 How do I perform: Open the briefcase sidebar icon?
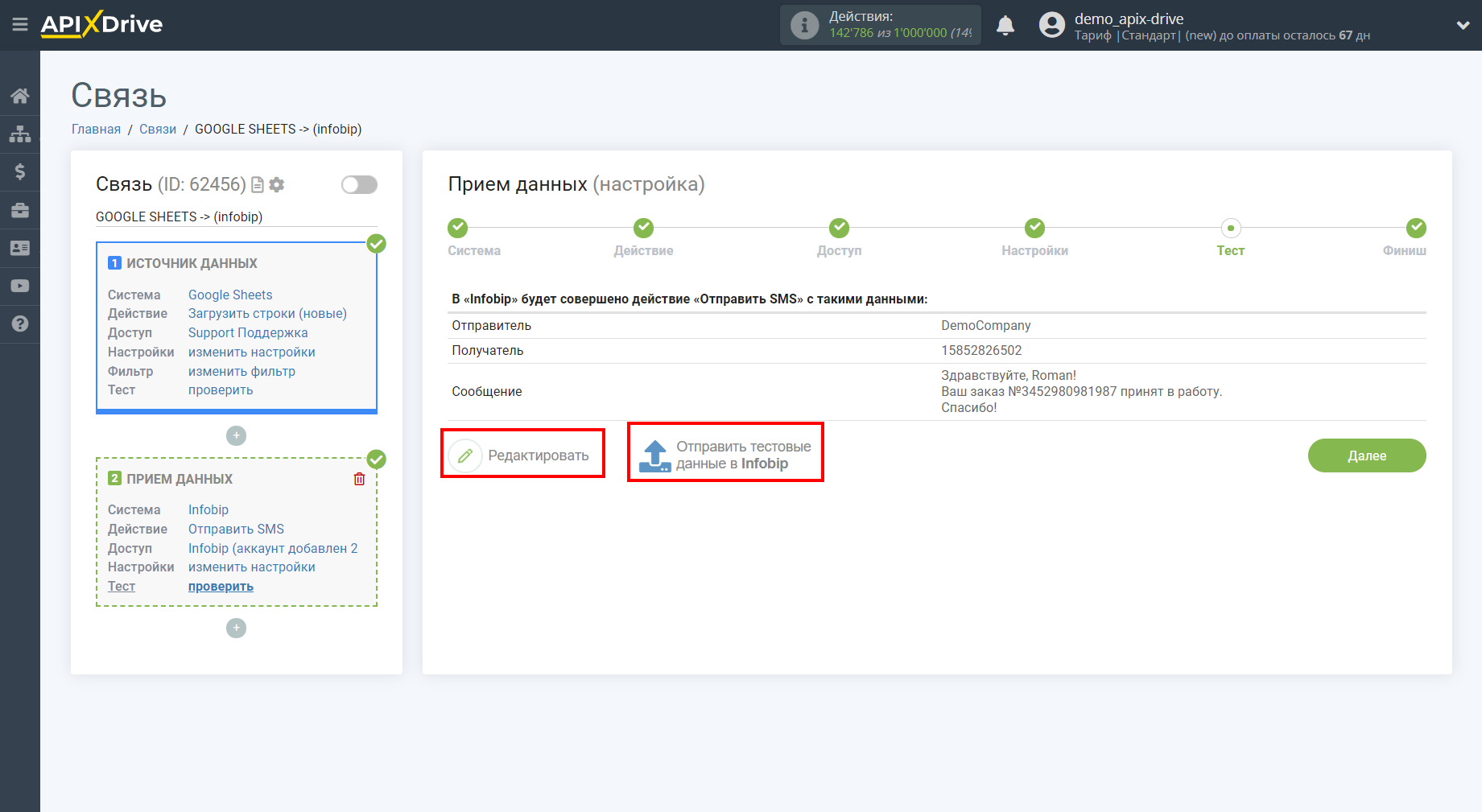coord(20,210)
